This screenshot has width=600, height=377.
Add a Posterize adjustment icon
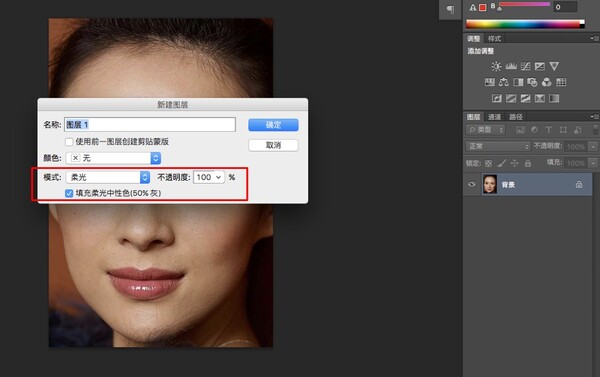[511, 99]
